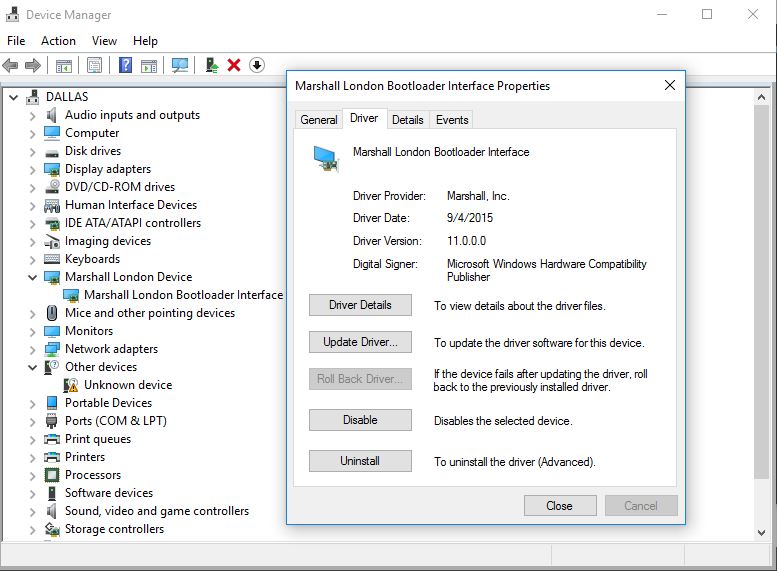777x571 pixels.
Task: Switch to the Details tab
Action: [x=407, y=120]
